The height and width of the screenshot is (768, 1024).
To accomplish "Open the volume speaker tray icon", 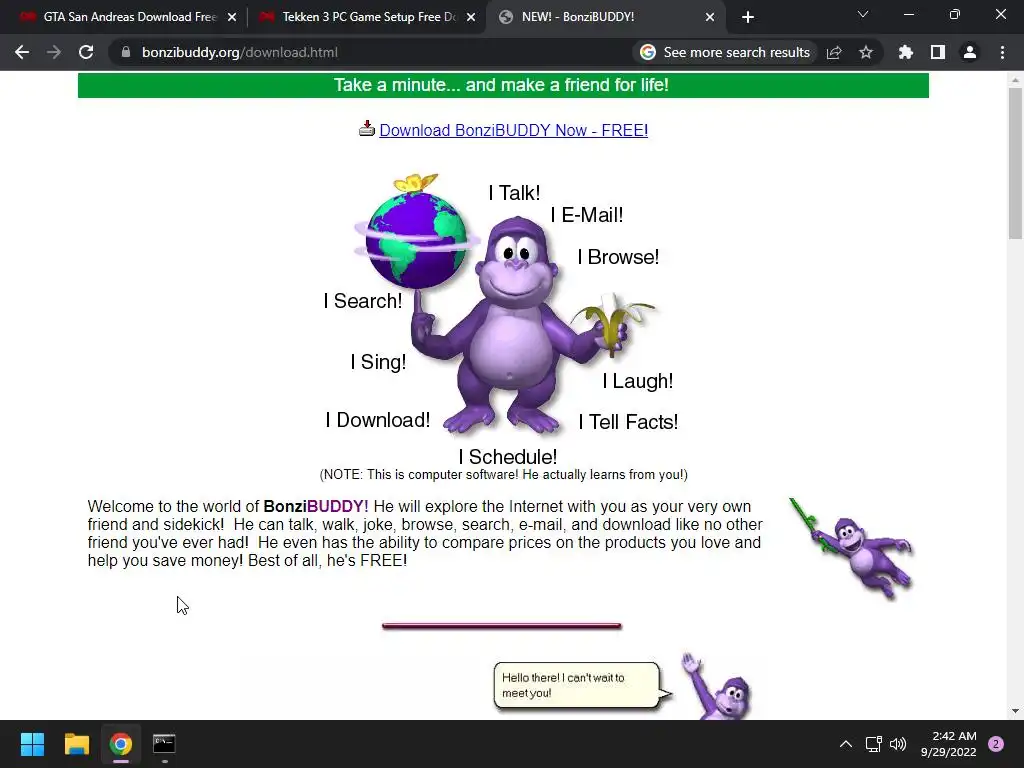I will [898, 744].
